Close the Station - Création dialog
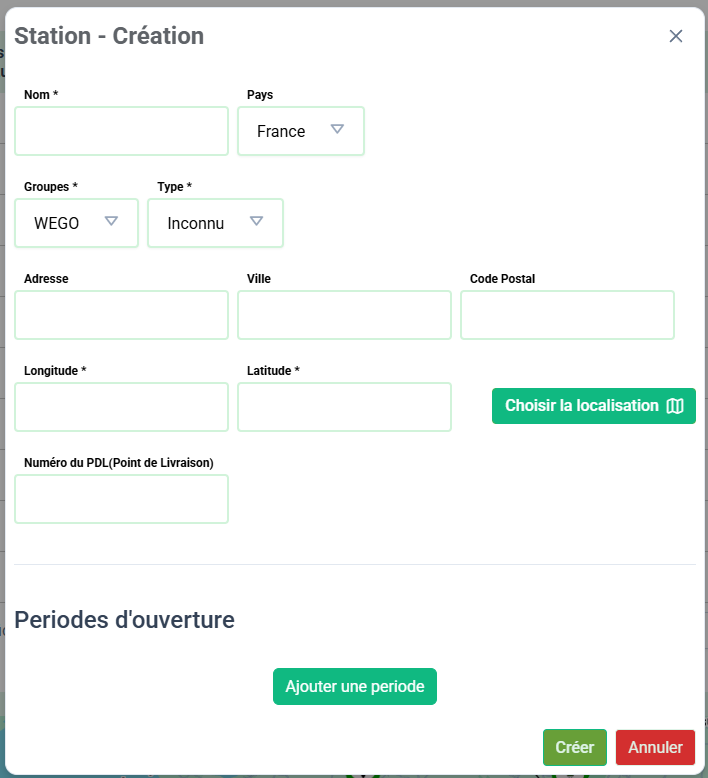The height and width of the screenshot is (778, 708). point(676,36)
